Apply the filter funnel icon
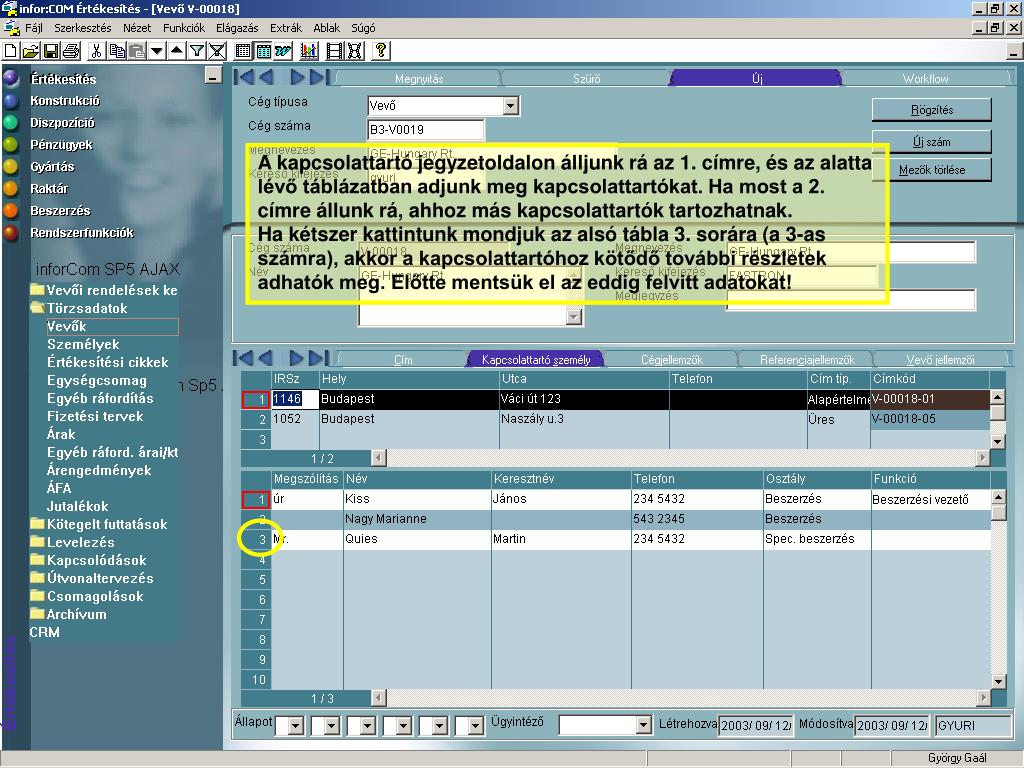 [x=197, y=51]
